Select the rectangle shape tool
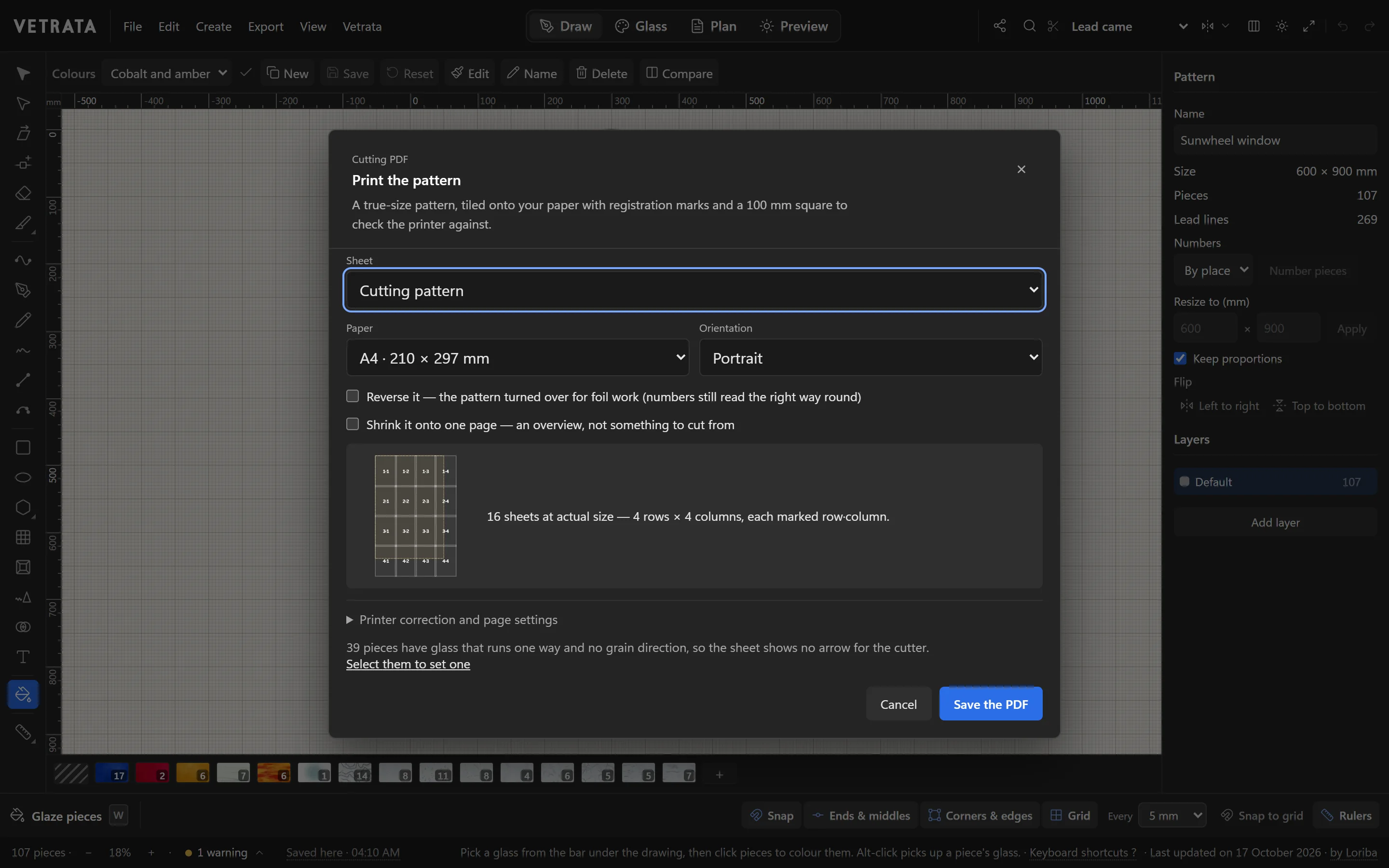The image size is (1389, 868). point(23,448)
